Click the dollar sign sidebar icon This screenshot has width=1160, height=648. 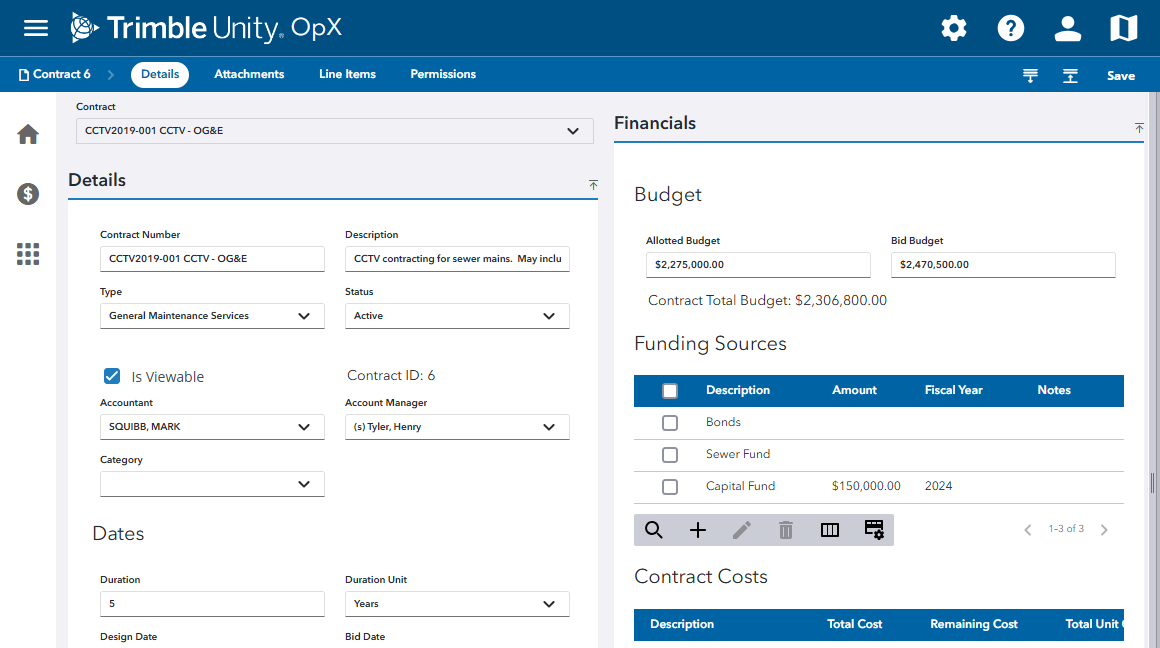point(28,194)
